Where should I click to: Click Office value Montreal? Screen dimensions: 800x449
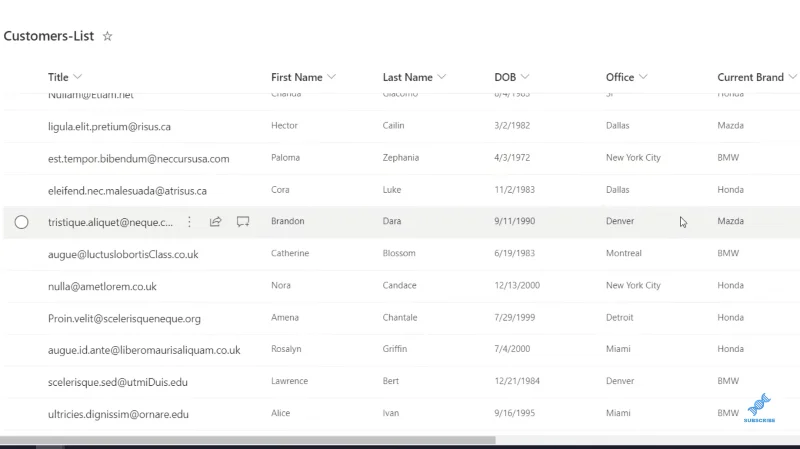click(623, 253)
